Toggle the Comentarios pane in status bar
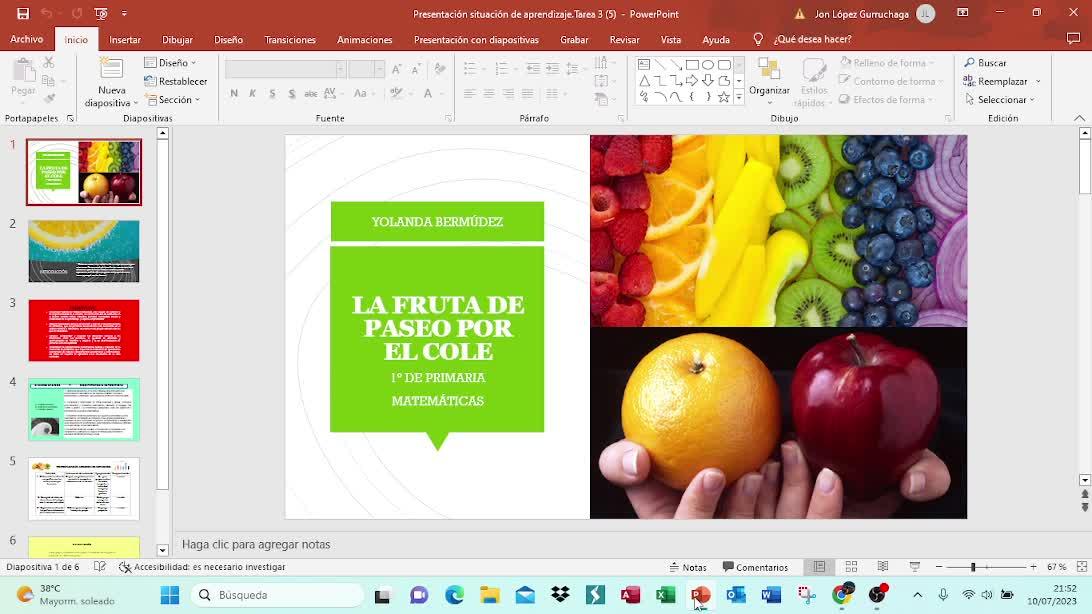Screen dimensions: 1092x614 pyautogui.click(x=755, y=567)
